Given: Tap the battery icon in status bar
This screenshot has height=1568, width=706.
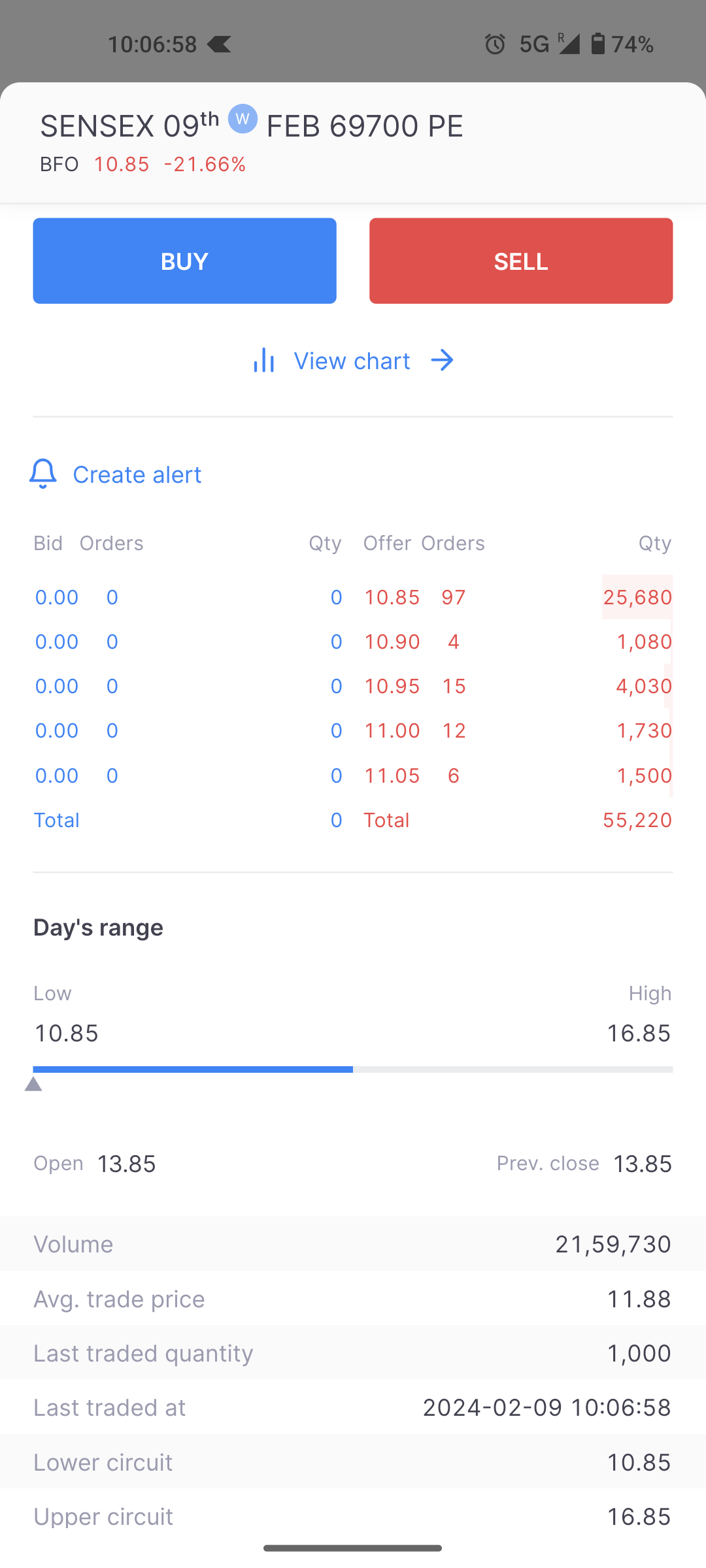Looking at the screenshot, I should pyautogui.click(x=597, y=44).
